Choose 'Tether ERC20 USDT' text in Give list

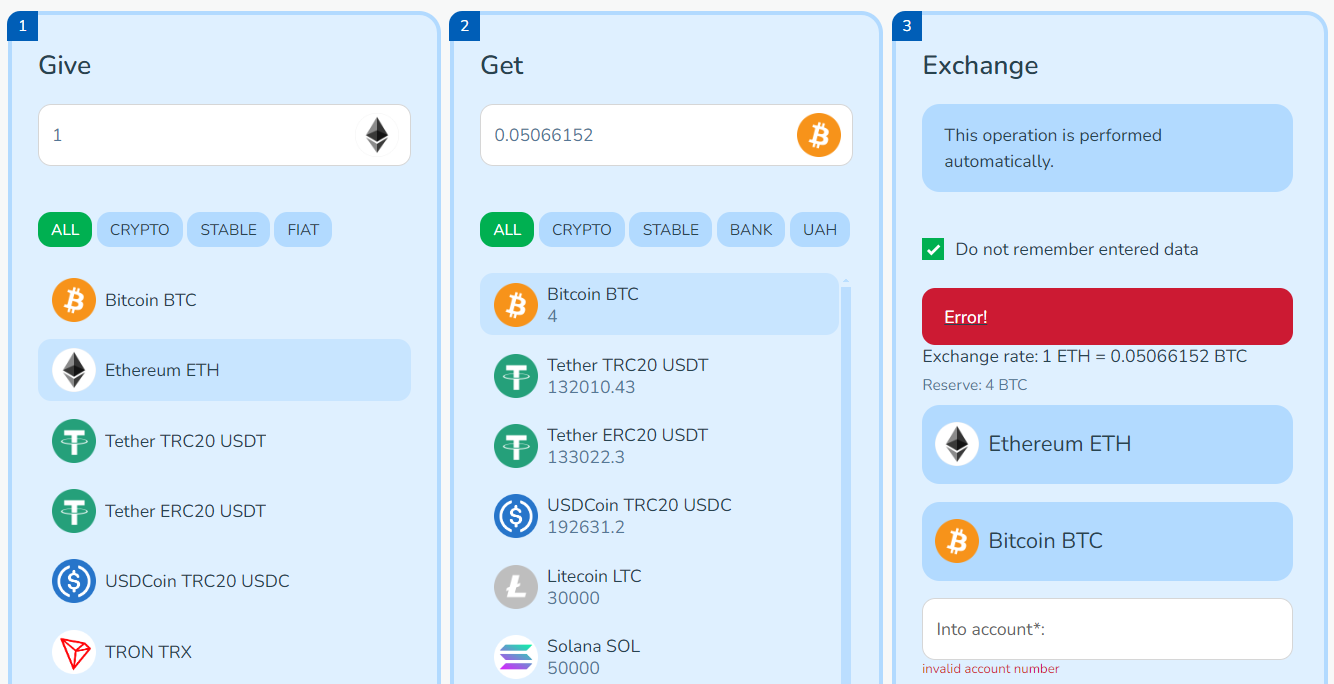point(185,511)
